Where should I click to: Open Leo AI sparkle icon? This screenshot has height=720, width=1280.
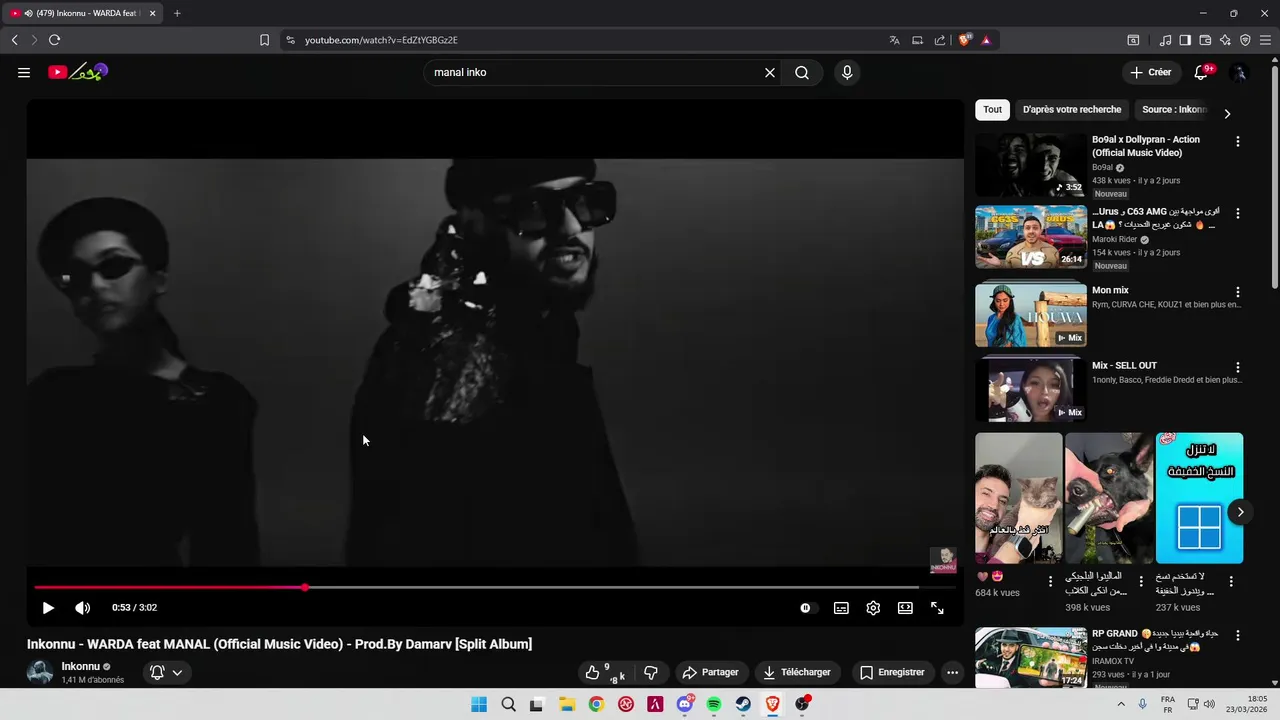[1225, 40]
